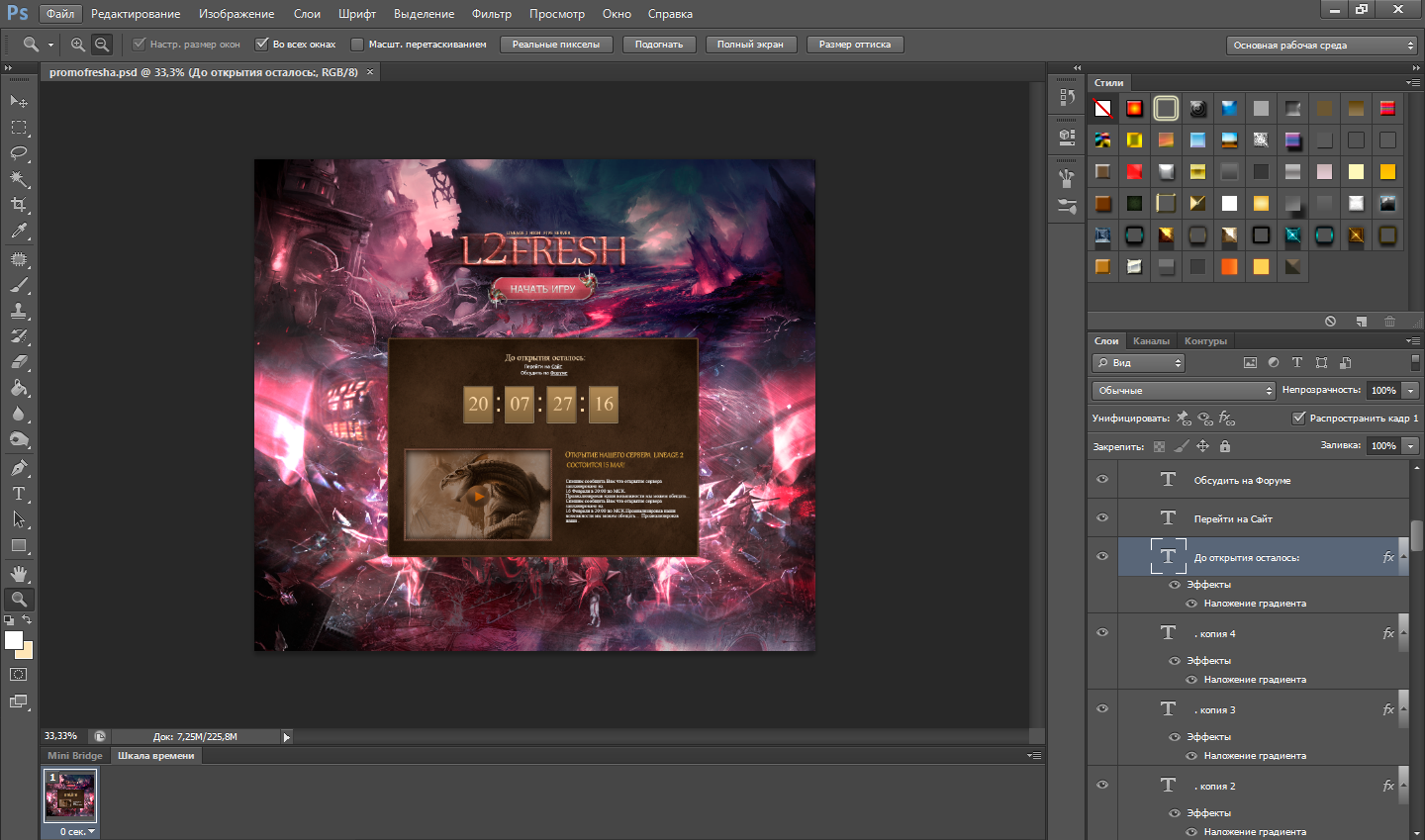Switch to the 'Контуры' tab
Image resolution: width=1425 pixels, height=840 pixels.
point(1205,341)
